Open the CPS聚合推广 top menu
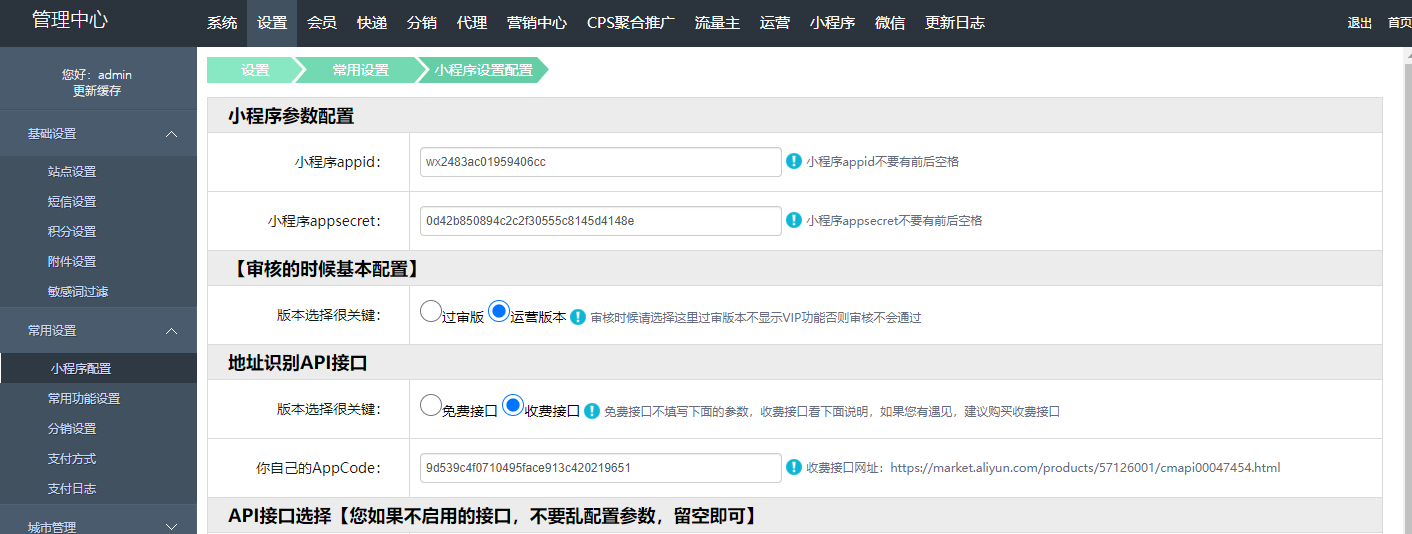Image resolution: width=1412 pixels, height=534 pixels. click(x=630, y=23)
